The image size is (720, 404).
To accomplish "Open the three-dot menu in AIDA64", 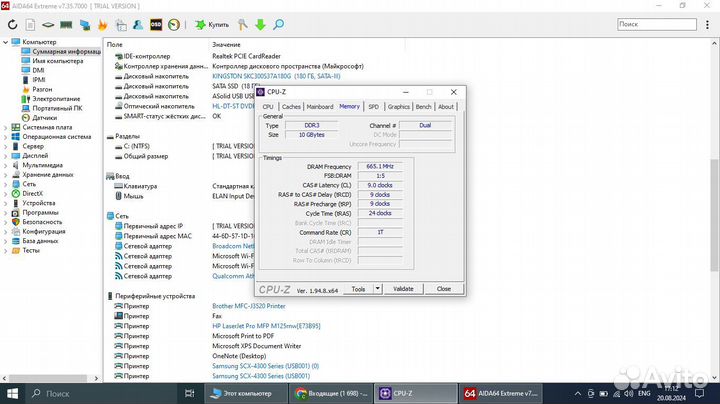I will (707, 25).
